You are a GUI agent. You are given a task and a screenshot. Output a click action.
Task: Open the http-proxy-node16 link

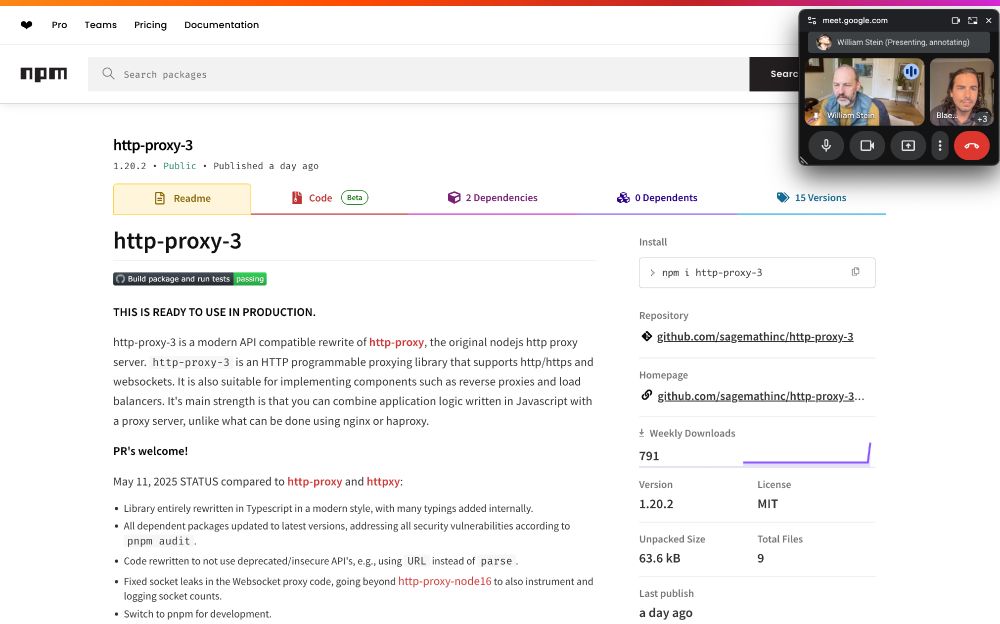coord(445,581)
